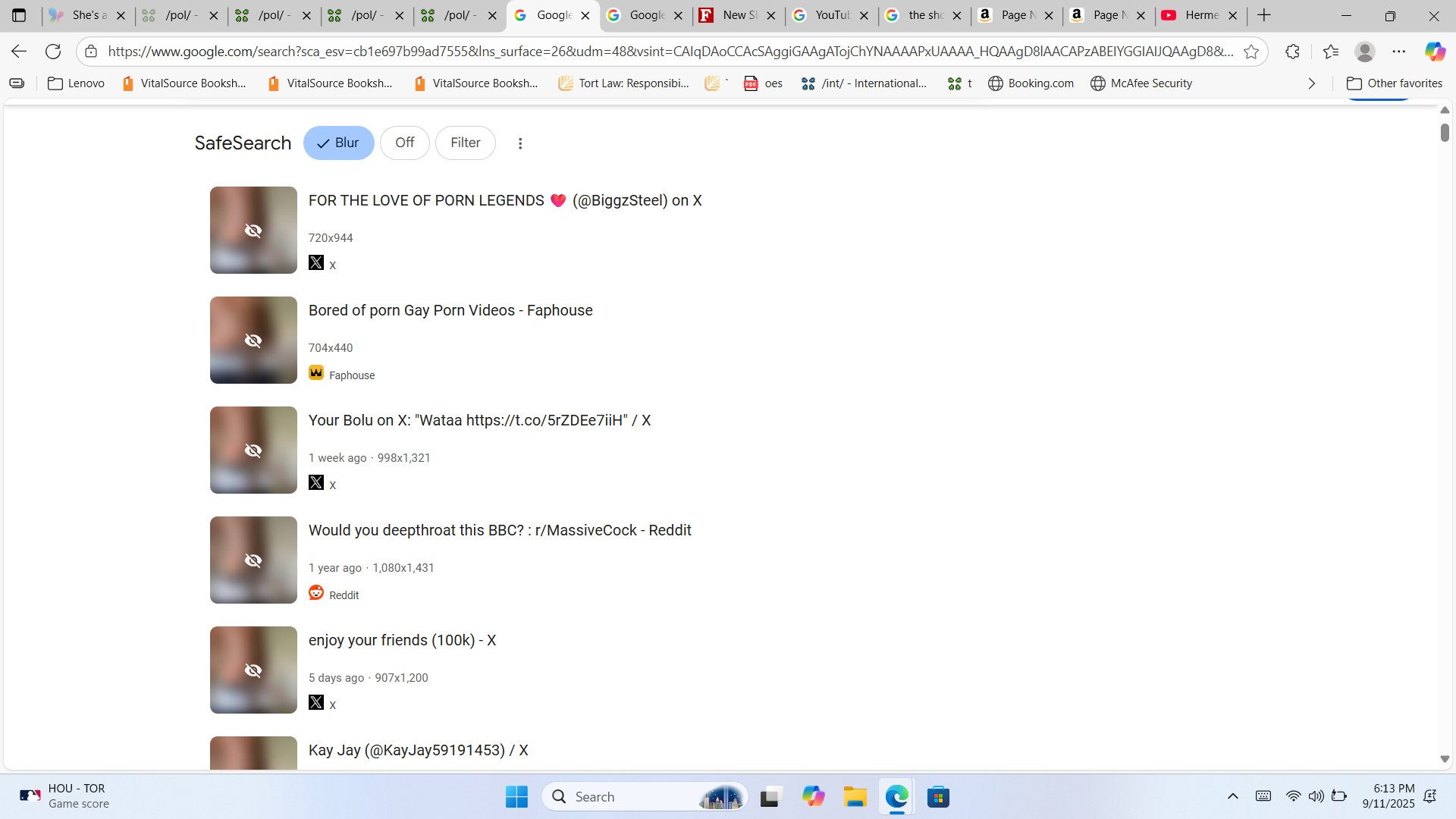Open the profile avatar icon
This screenshot has width=1456, height=819.
(1365, 52)
